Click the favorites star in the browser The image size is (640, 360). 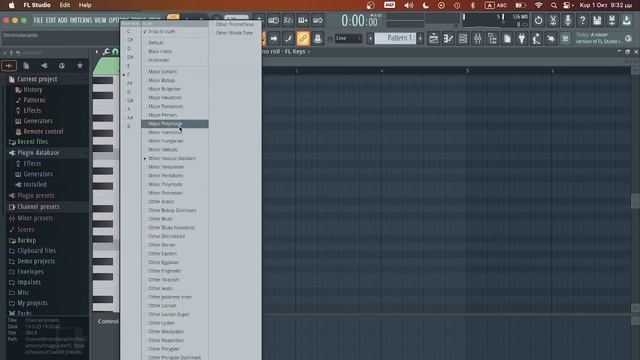80,66
